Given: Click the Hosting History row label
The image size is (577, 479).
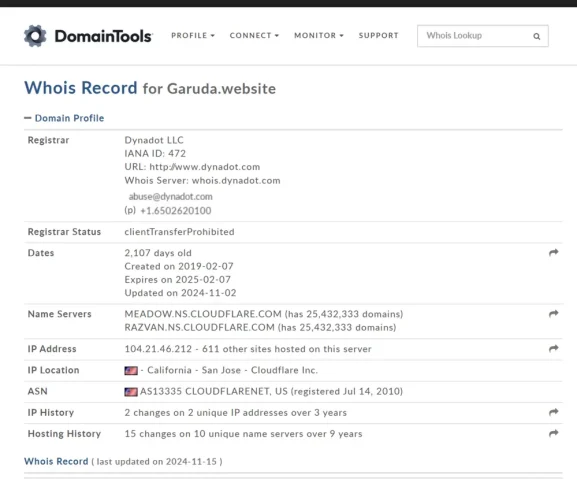Looking at the screenshot, I should 64,434.
